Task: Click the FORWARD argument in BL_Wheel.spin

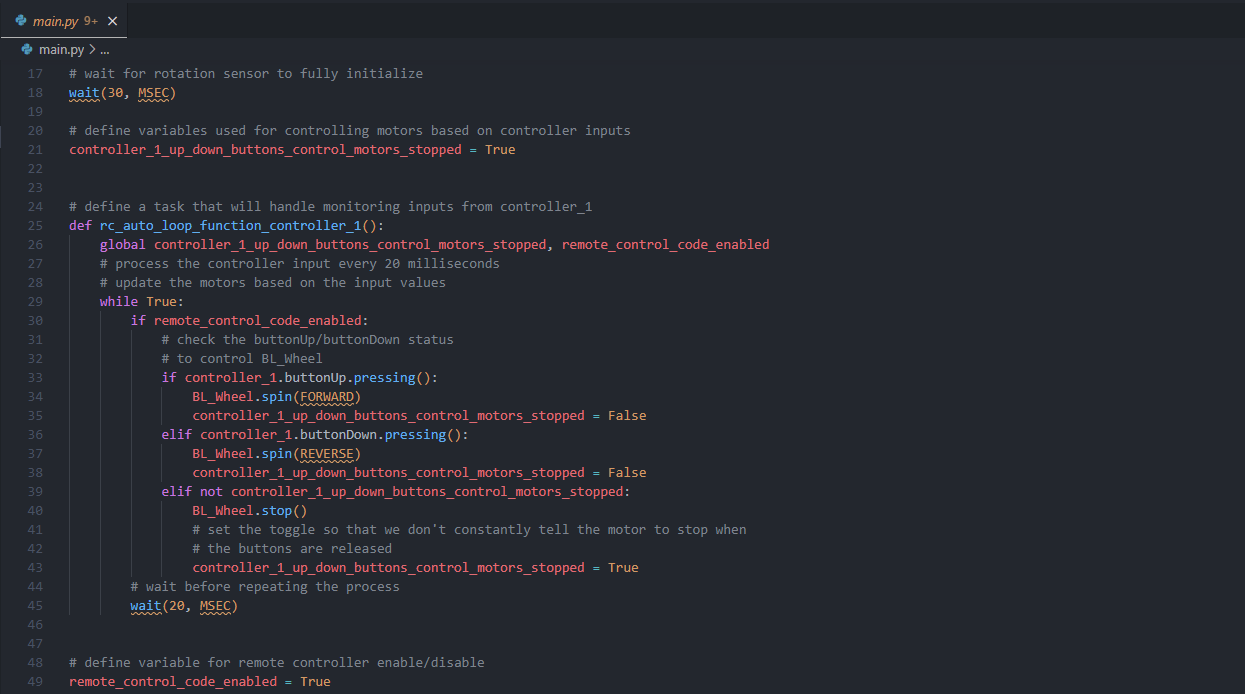Action: pyautogui.click(x=330, y=397)
